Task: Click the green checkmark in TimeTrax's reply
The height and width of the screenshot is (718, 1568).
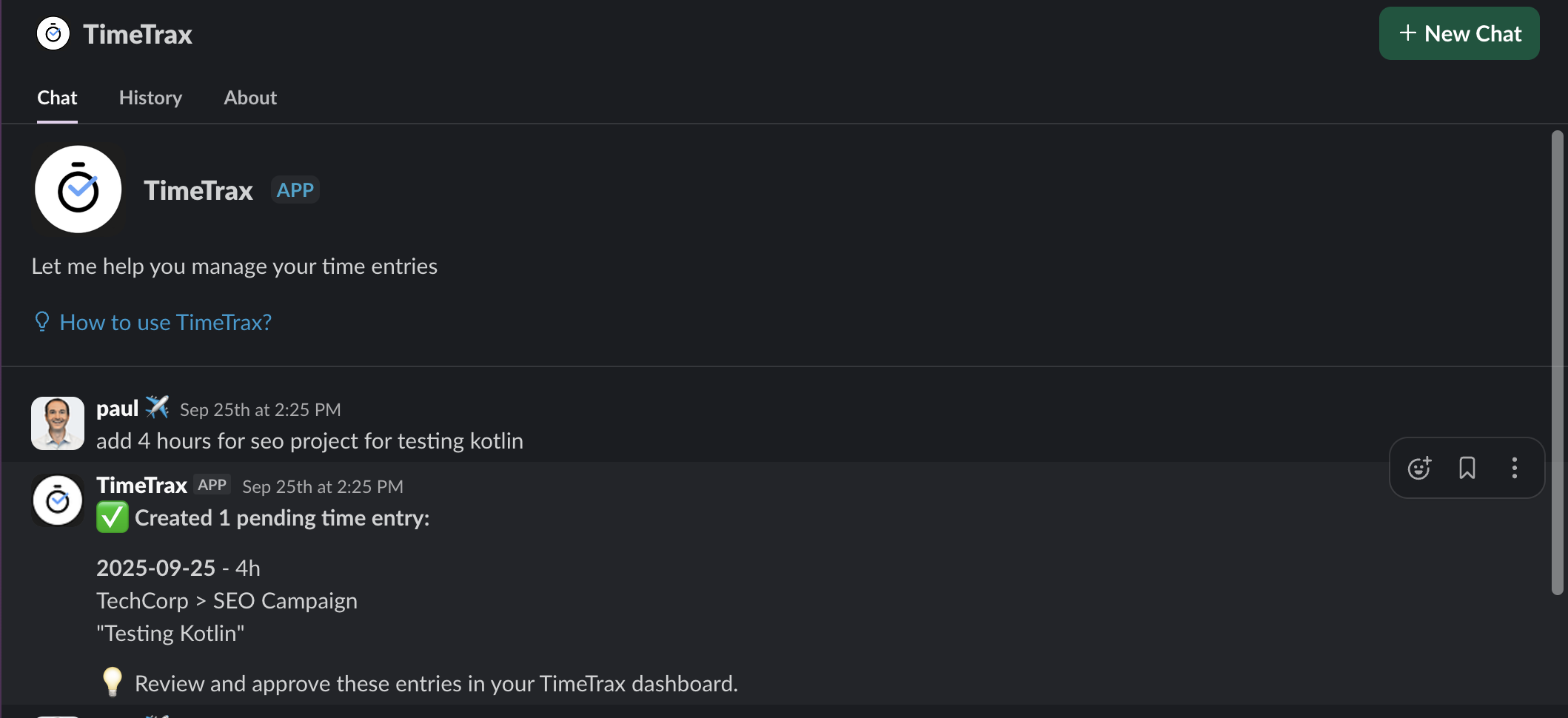Action: click(112, 517)
